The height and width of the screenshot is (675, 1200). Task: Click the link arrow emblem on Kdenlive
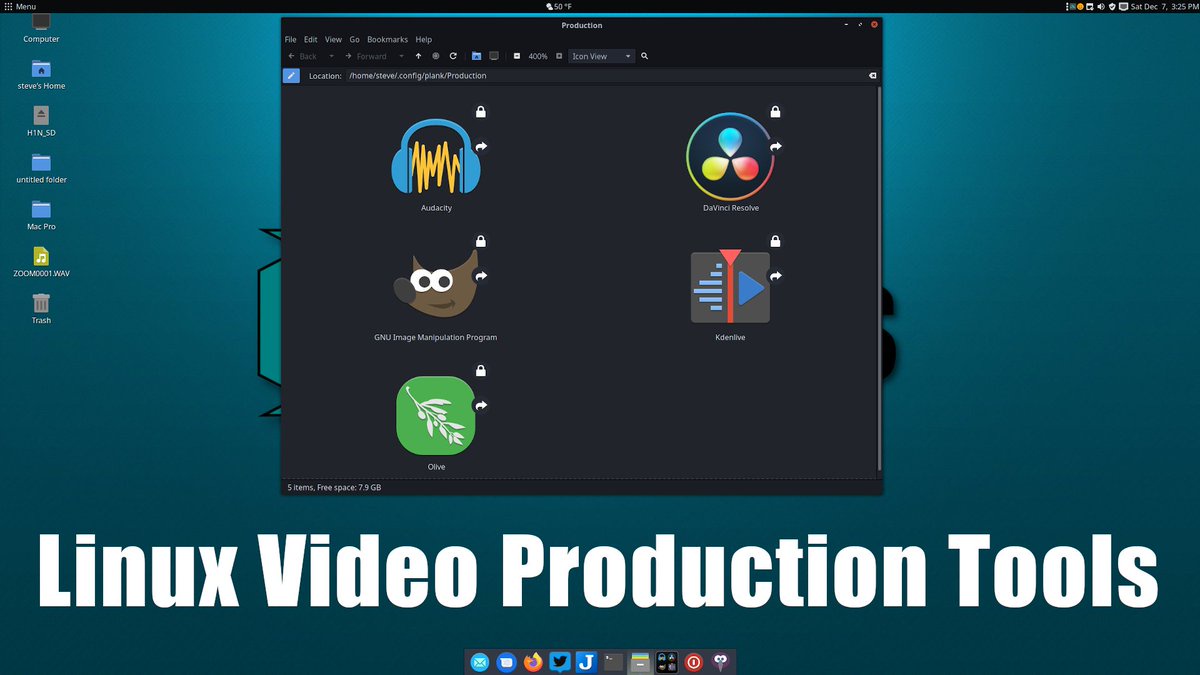tap(775, 276)
